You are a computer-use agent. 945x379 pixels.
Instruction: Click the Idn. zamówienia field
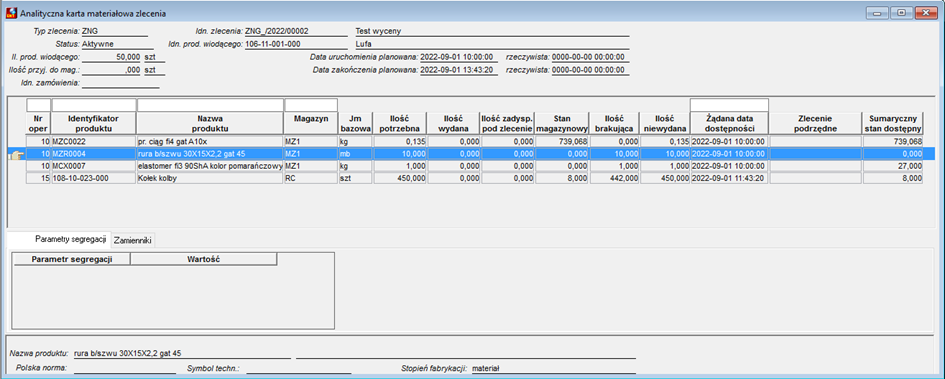tap(121, 83)
